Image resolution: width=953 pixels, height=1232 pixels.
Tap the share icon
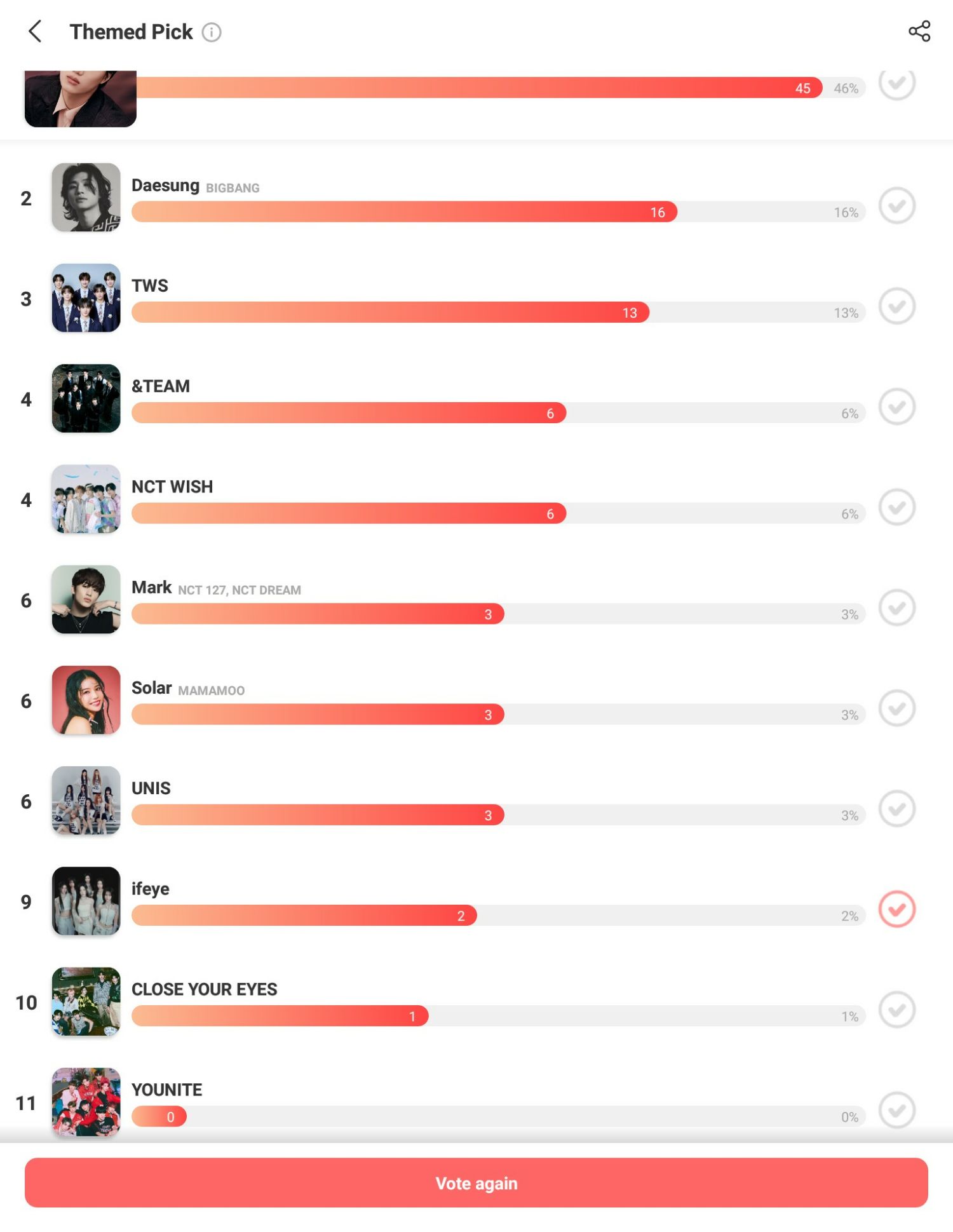point(919,31)
